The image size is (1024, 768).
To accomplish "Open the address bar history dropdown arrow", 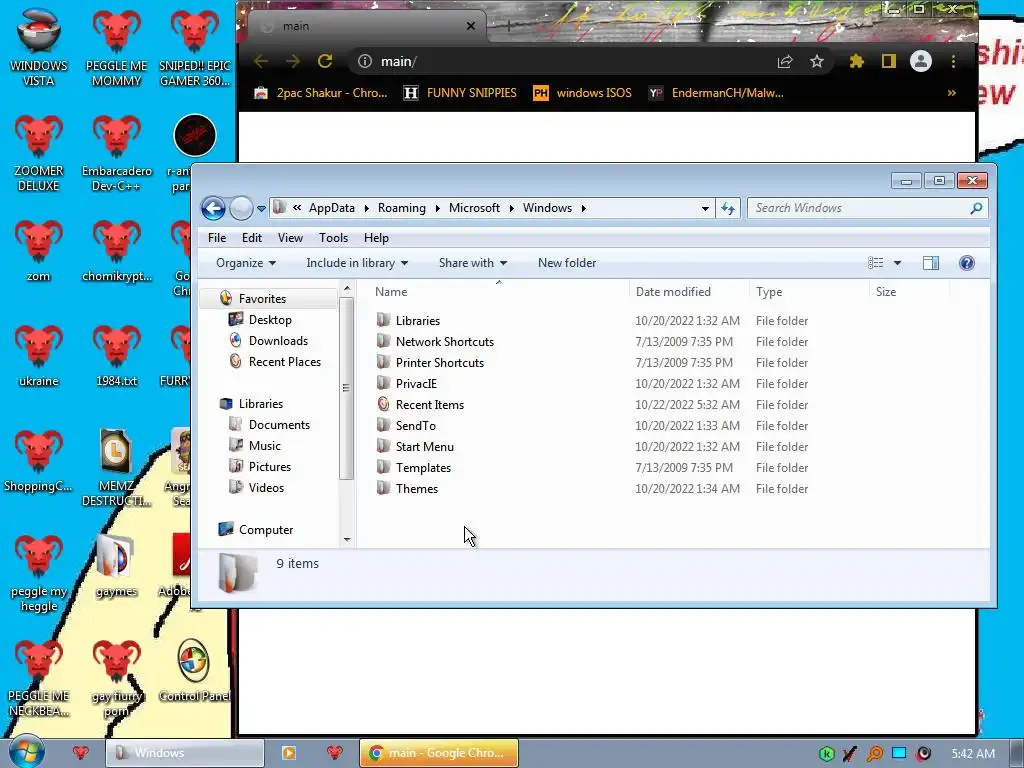I will (705, 209).
